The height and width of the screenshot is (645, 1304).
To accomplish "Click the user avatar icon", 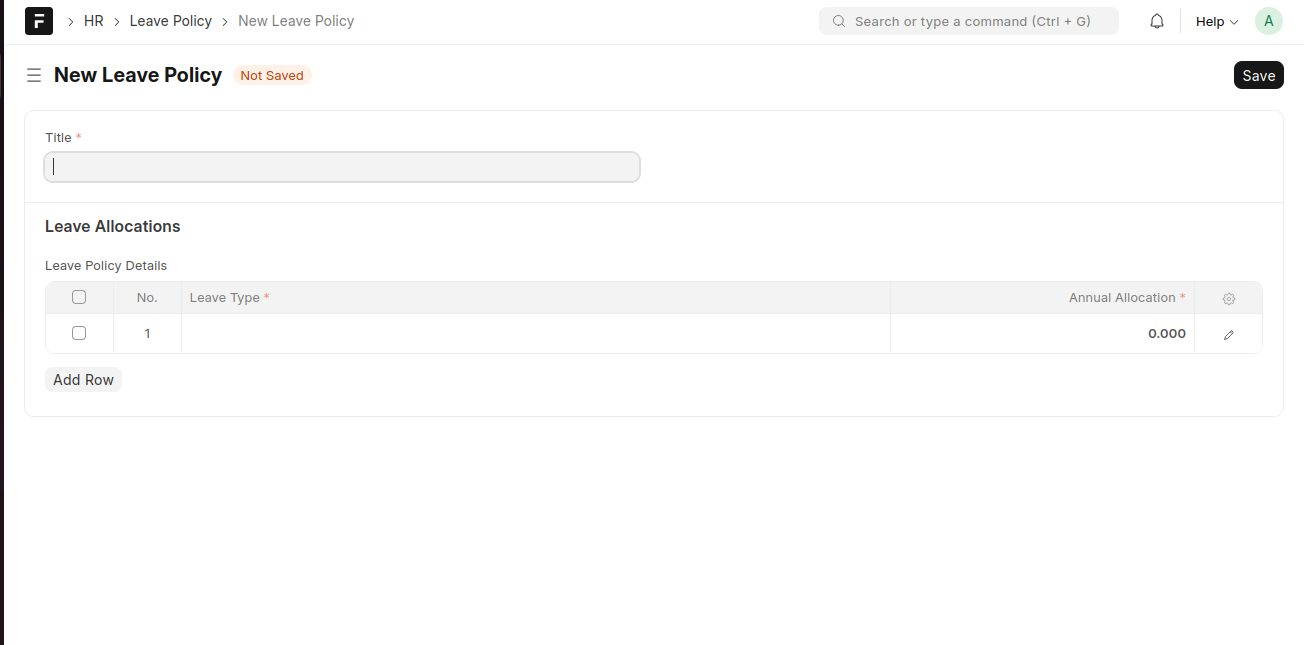I will click(x=1269, y=21).
